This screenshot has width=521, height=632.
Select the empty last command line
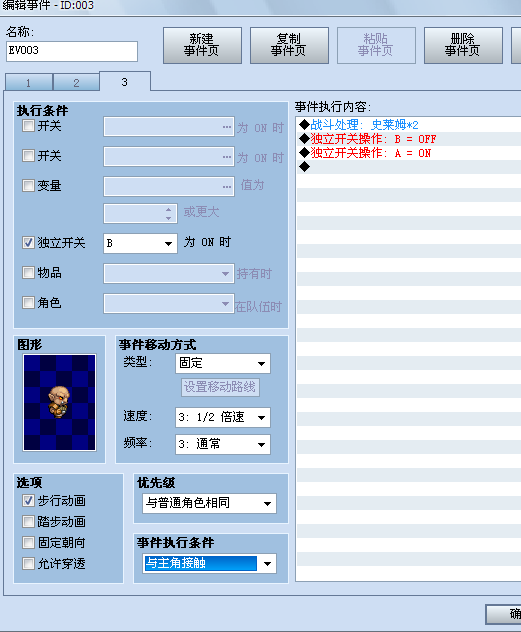point(409,167)
